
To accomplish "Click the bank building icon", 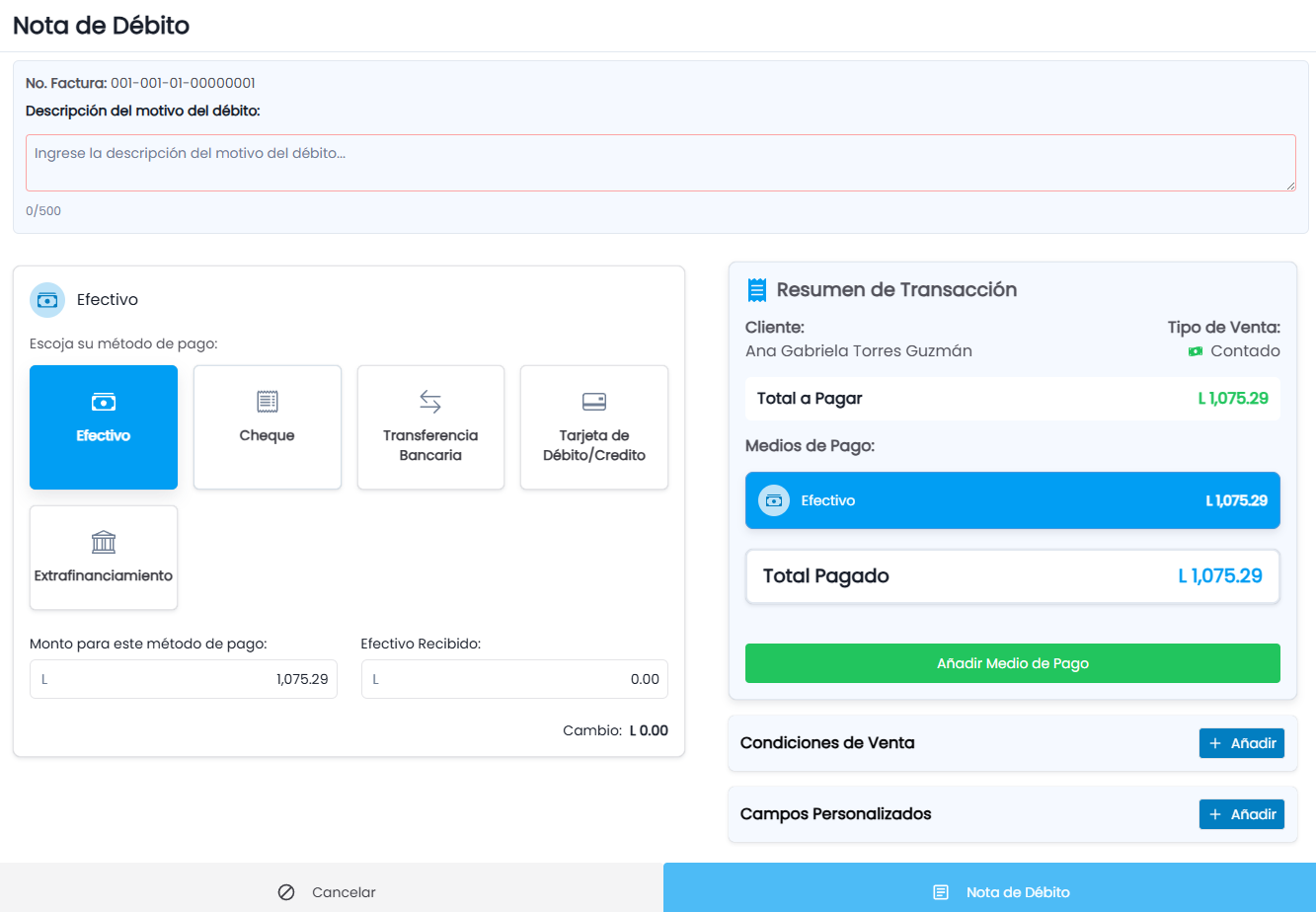I will tap(104, 542).
